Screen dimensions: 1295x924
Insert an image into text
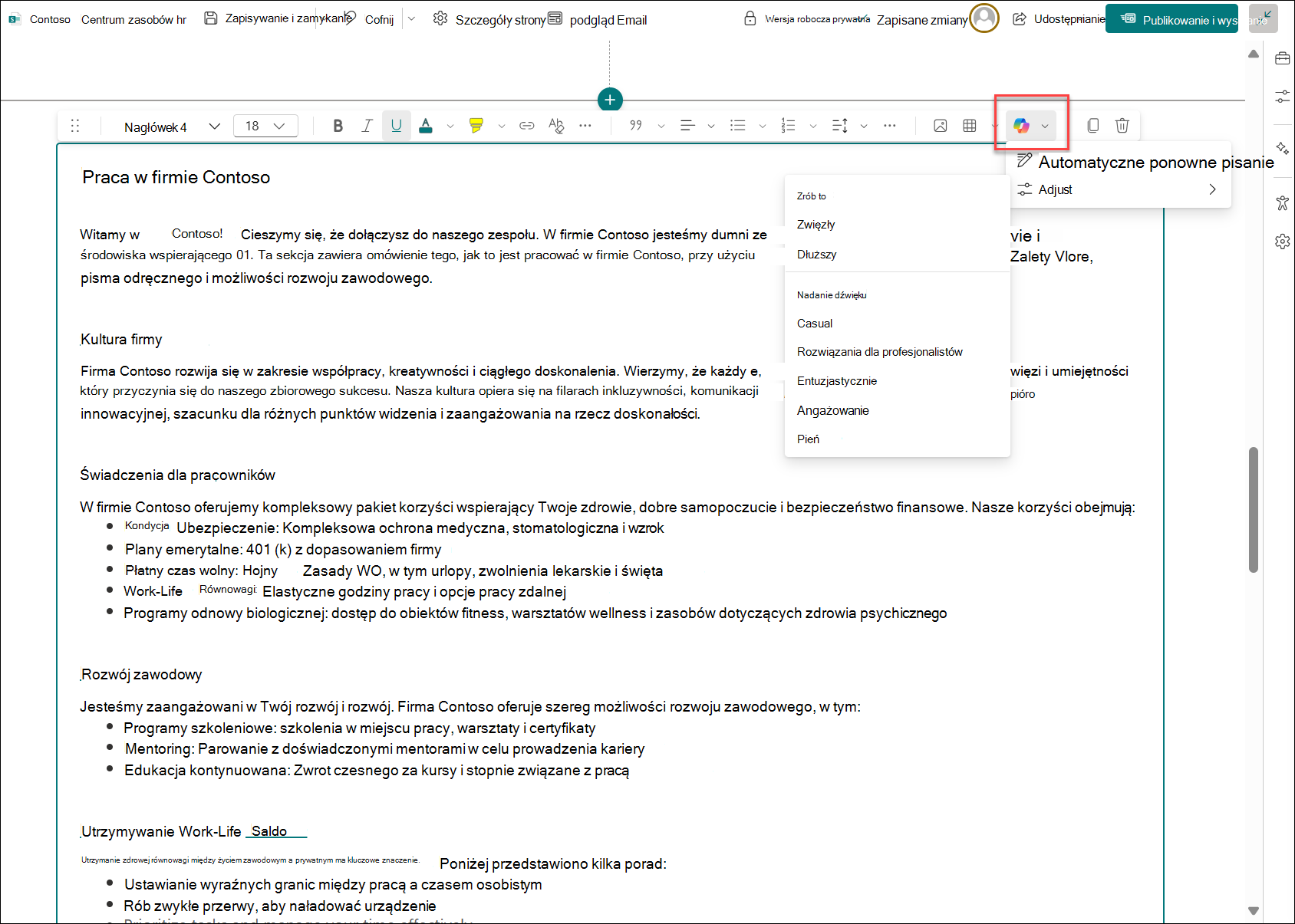[941, 126]
